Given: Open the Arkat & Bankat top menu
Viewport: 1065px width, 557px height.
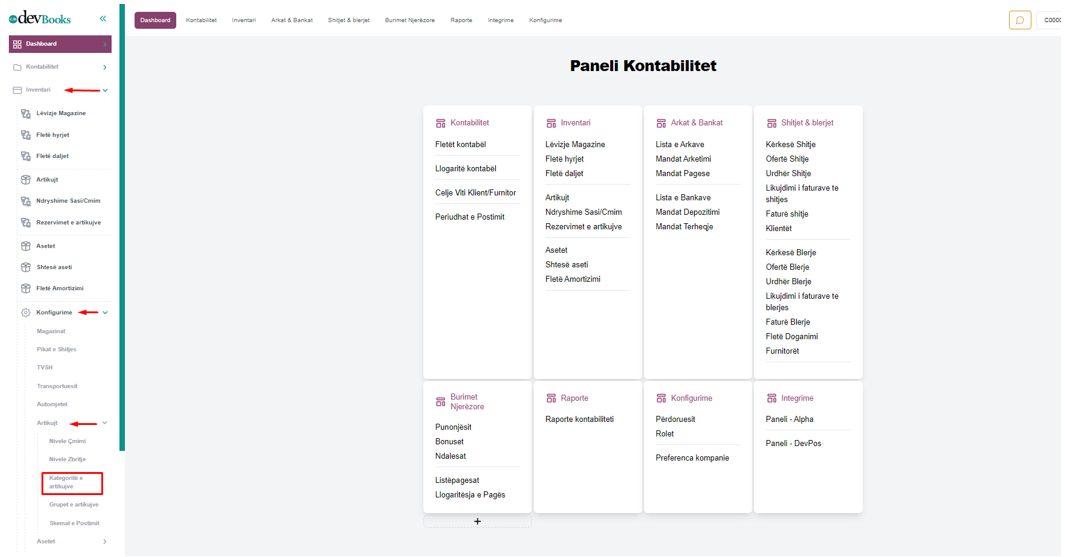Looking at the screenshot, I should 291,20.
